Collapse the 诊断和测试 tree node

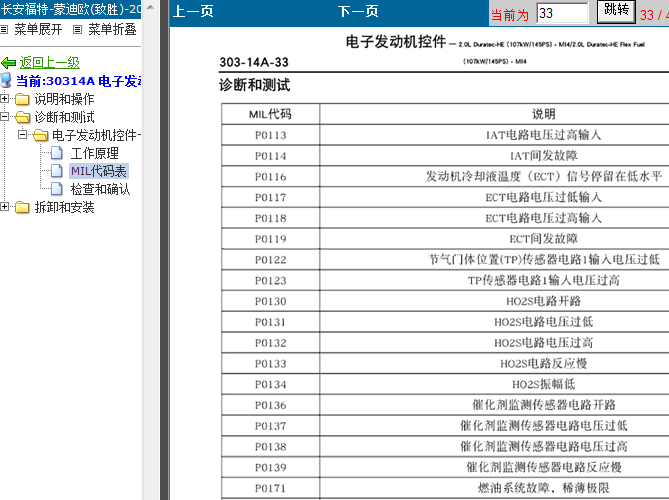click(4, 116)
